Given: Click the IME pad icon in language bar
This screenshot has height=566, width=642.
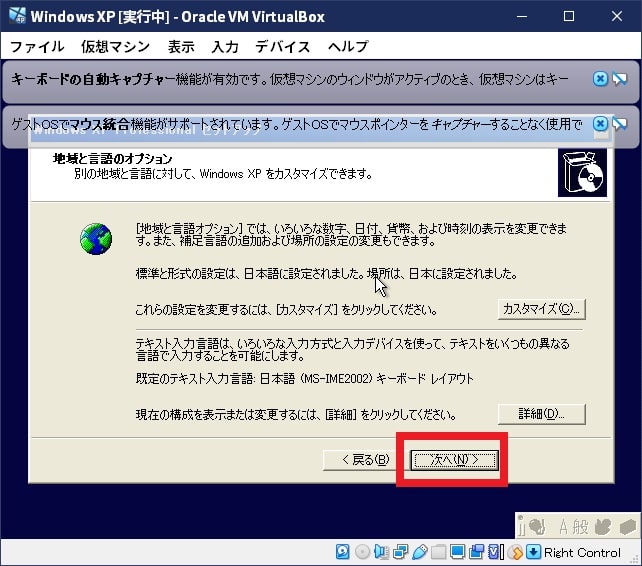Looking at the screenshot, I should [x=603, y=527].
